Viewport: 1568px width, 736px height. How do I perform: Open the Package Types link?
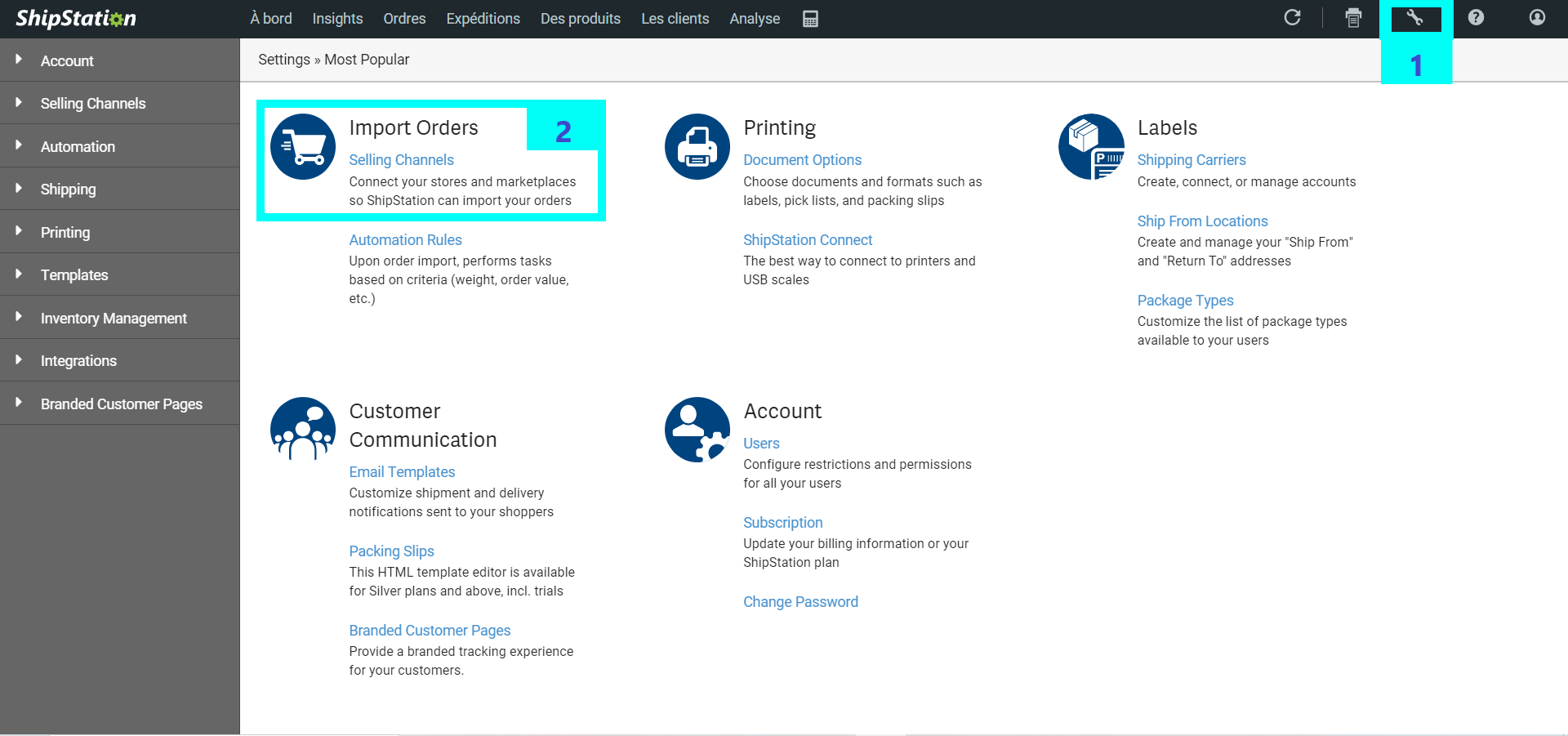[x=1185, y=301]
